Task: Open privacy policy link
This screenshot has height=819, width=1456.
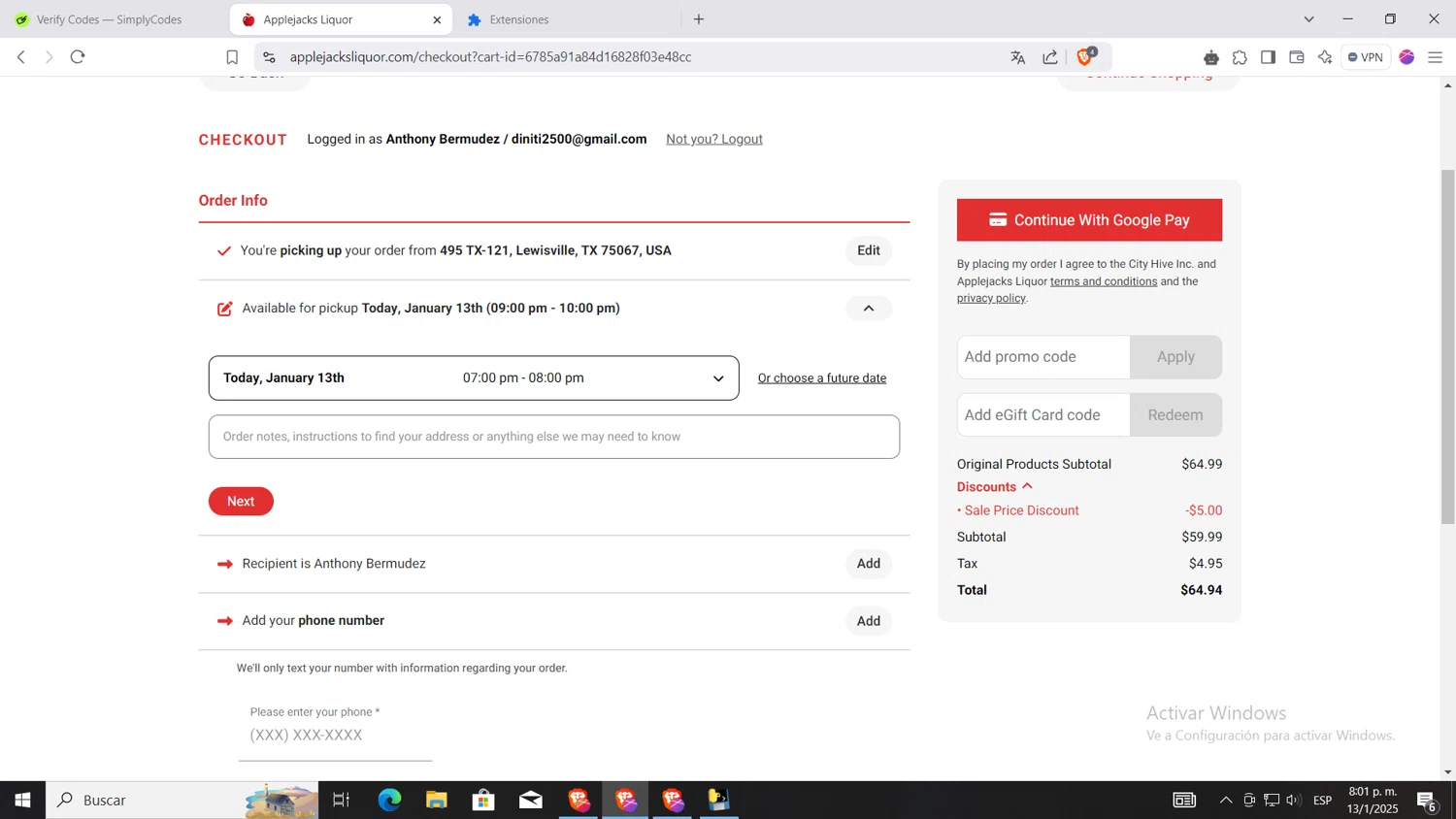Action: pyautogui.click(x=991, y=298)
